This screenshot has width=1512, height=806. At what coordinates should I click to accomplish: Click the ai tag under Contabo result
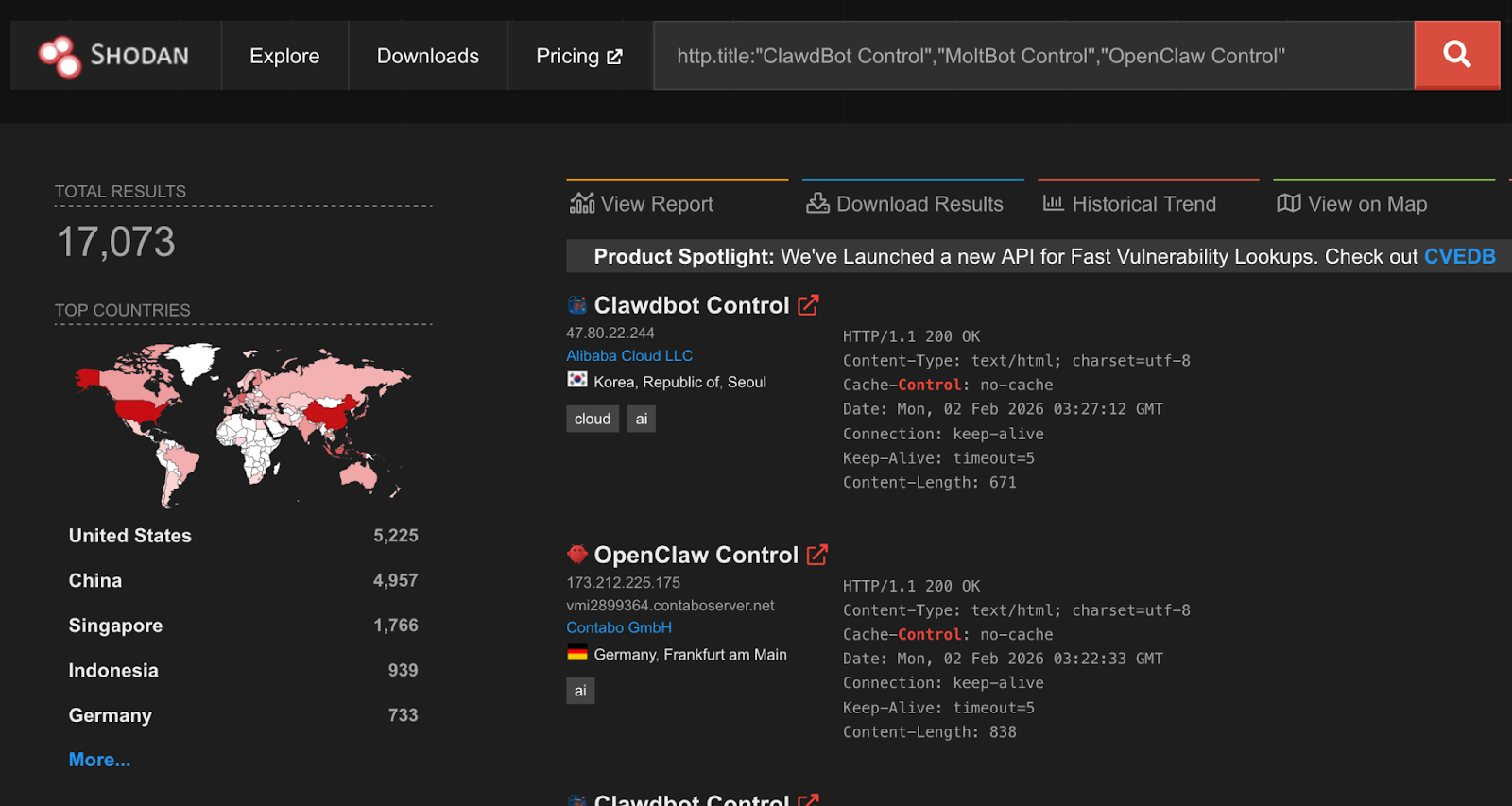pyautogui.click(x=580, y=691)
